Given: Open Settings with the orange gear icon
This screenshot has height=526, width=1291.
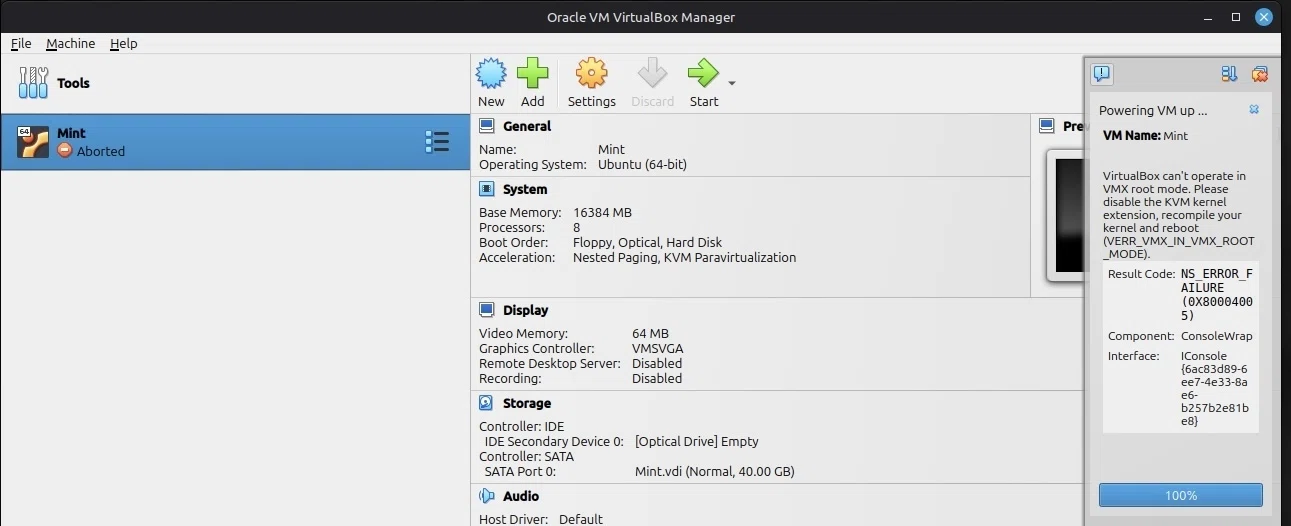Looking at the screenshot, I should tap(592, 73).
